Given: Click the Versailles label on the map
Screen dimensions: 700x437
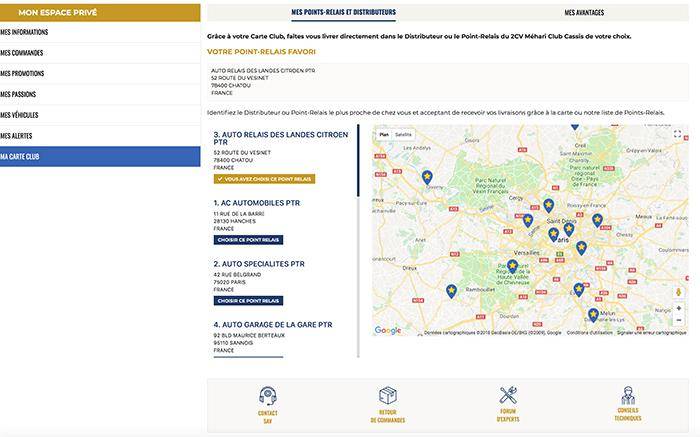Looking at the screenshot, I should (x=526, y=253).
